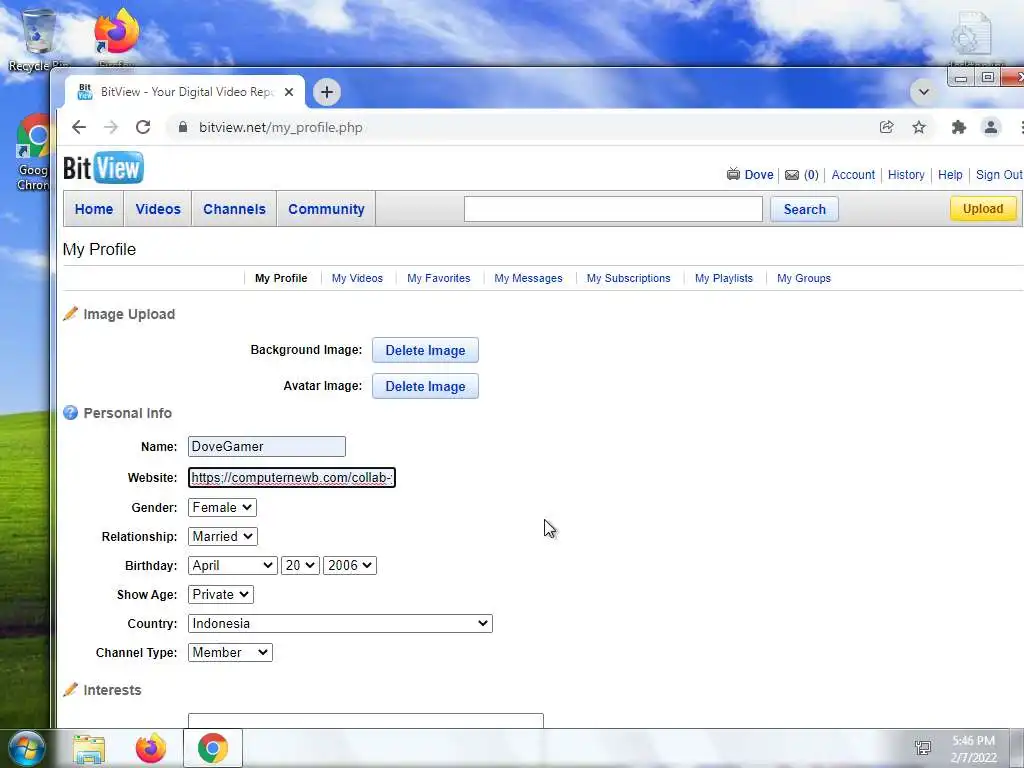1024x768 pixels.
Task: Open File Explorer from the taskbar
Action: [89, 749]
